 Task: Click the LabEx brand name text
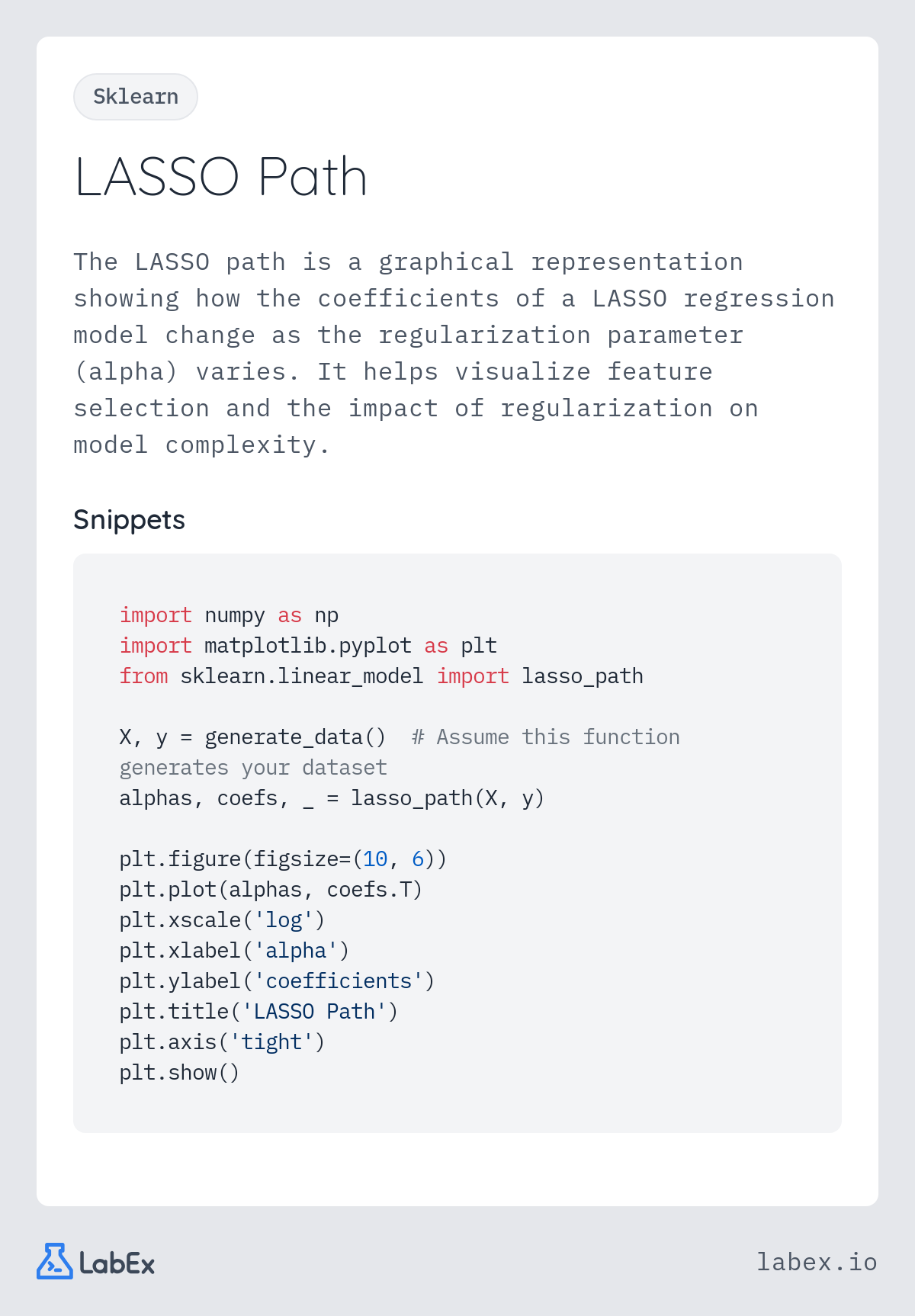click(x=117, y=1263)
